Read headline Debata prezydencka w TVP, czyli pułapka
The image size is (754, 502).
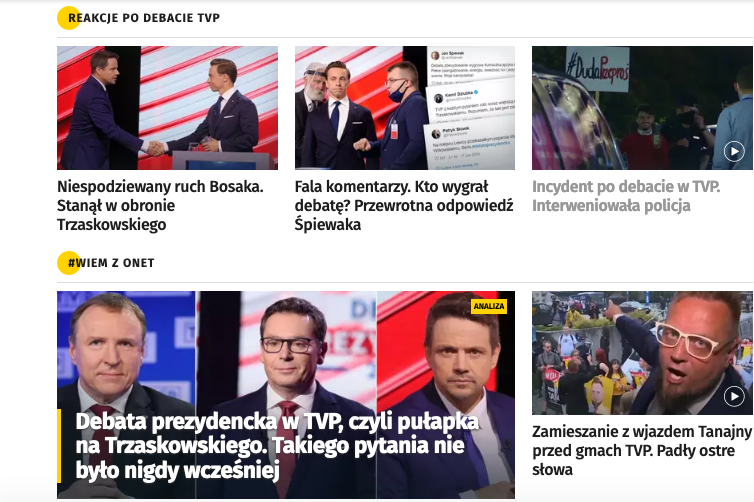click(x=277, y=446)
